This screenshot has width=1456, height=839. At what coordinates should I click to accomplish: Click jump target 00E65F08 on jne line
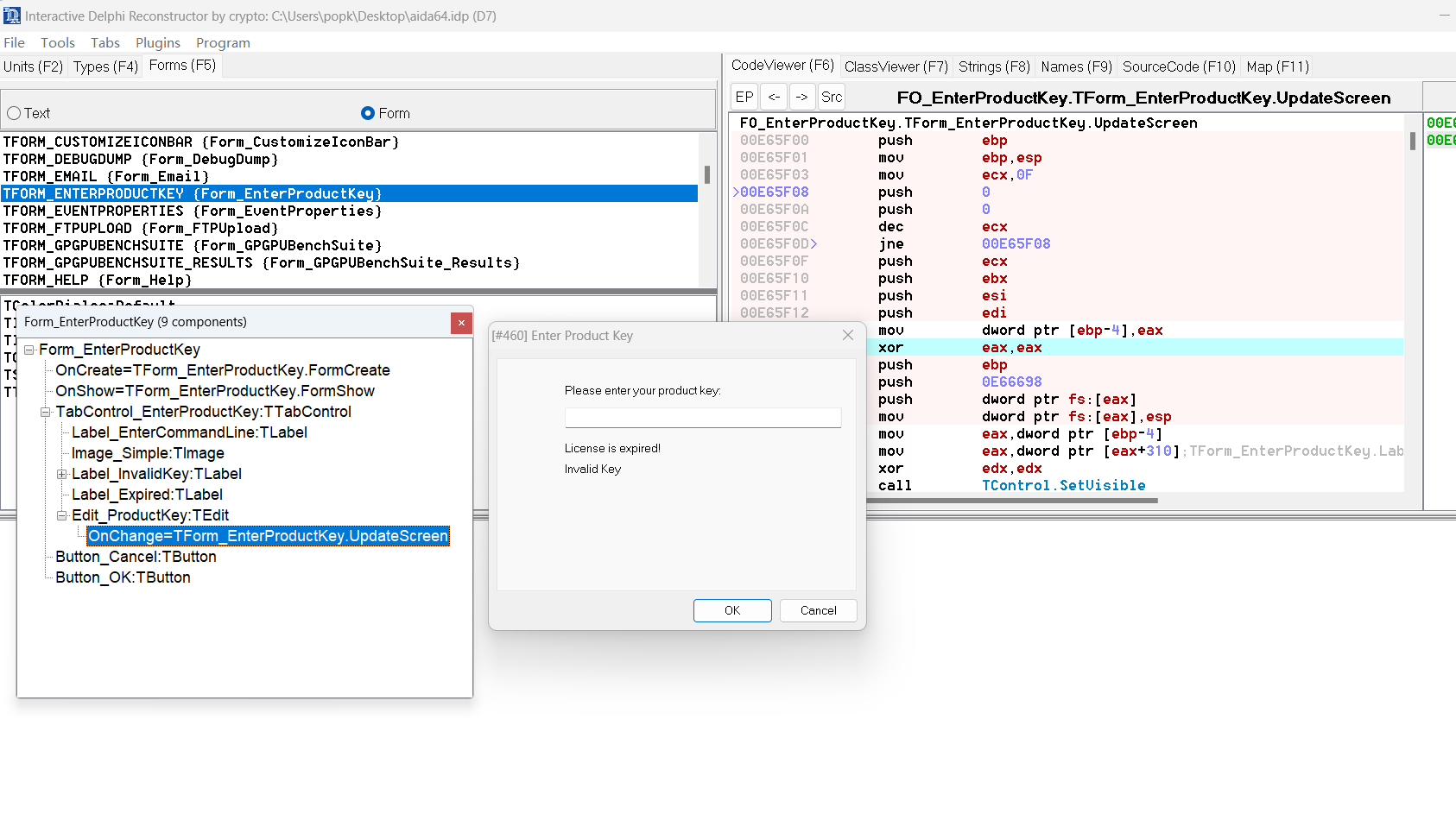[1016, 244]
